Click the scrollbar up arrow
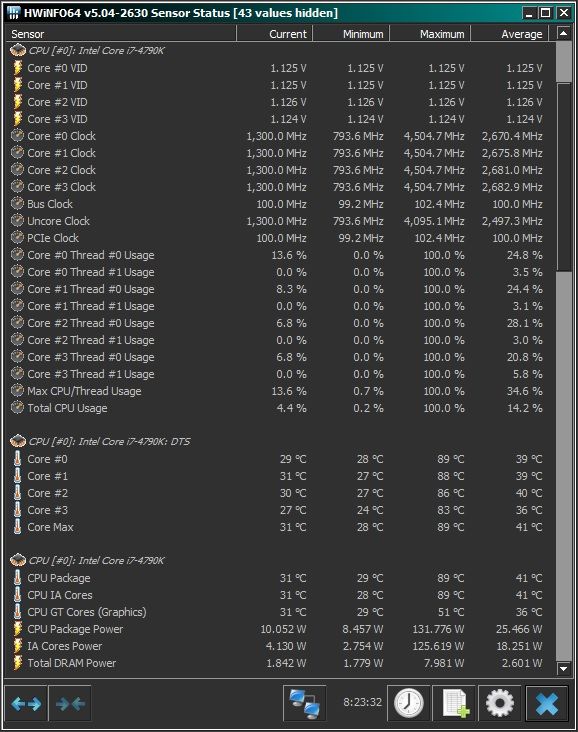This screenshot has height=732, width=578. pyautogui.click(x=564, y=34)
